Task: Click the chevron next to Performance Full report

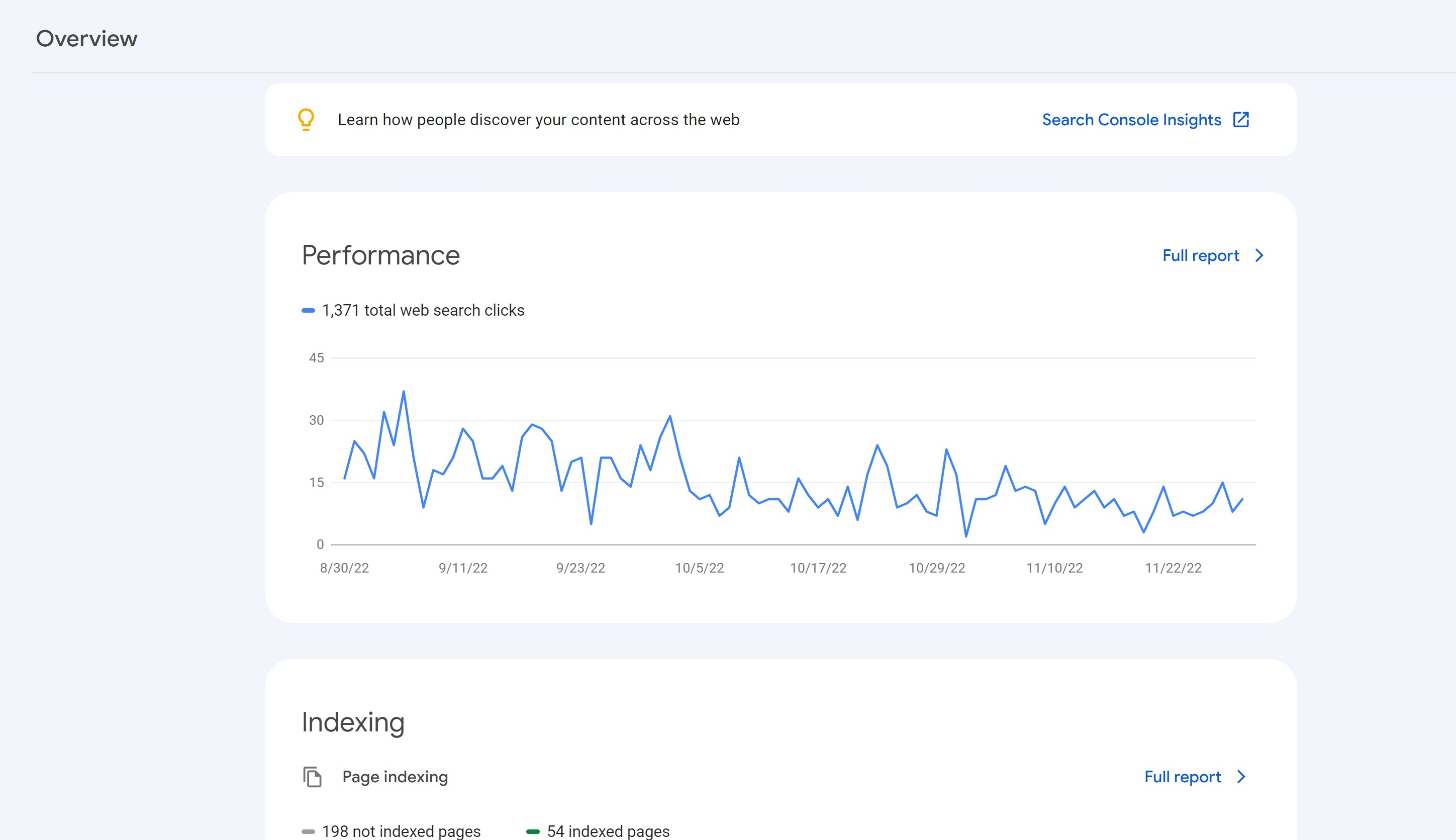Action: [1259, 255]
